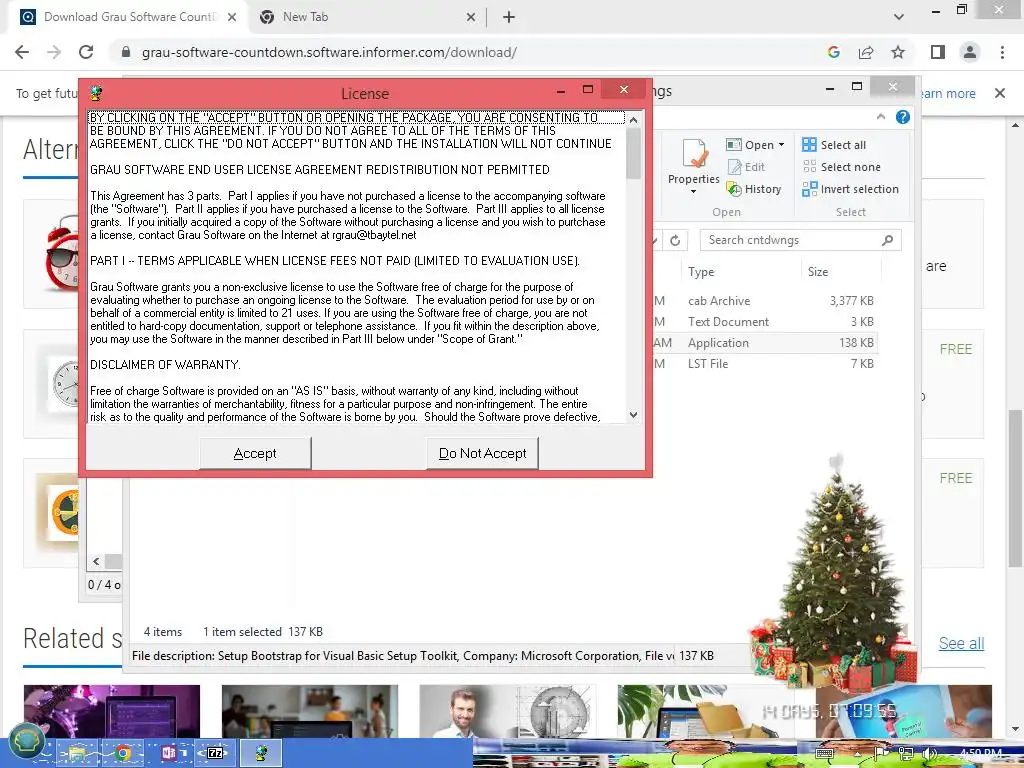
Task: Click the See all link
Action: coord(961,643)
